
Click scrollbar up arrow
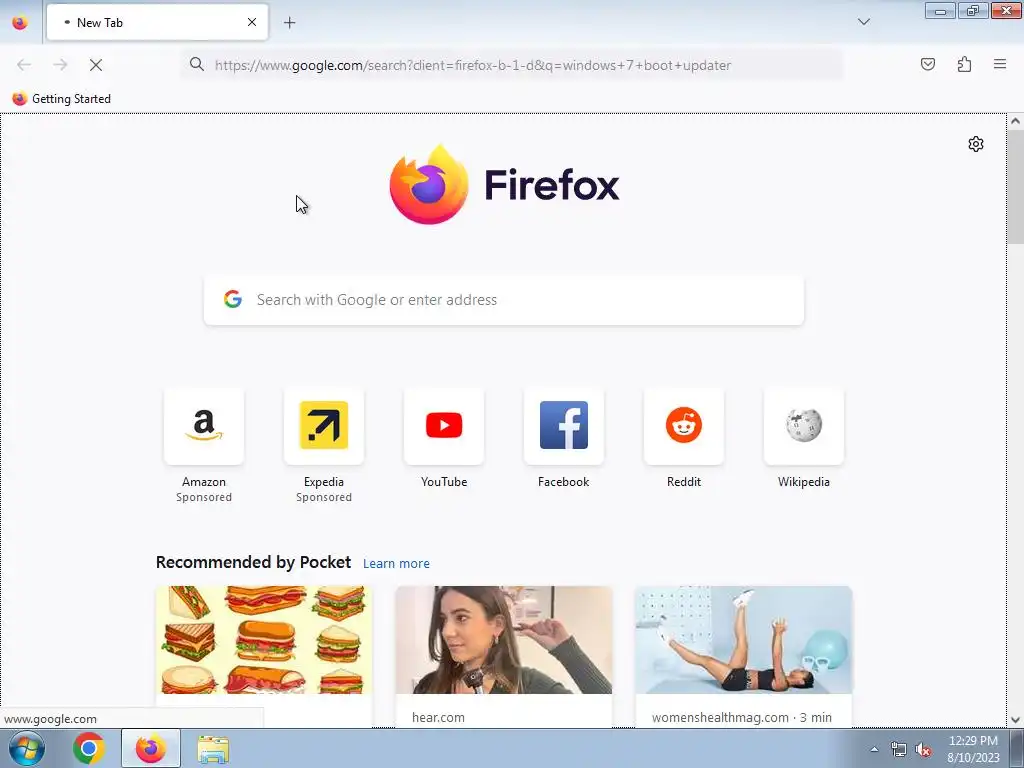click(1015, 121)
